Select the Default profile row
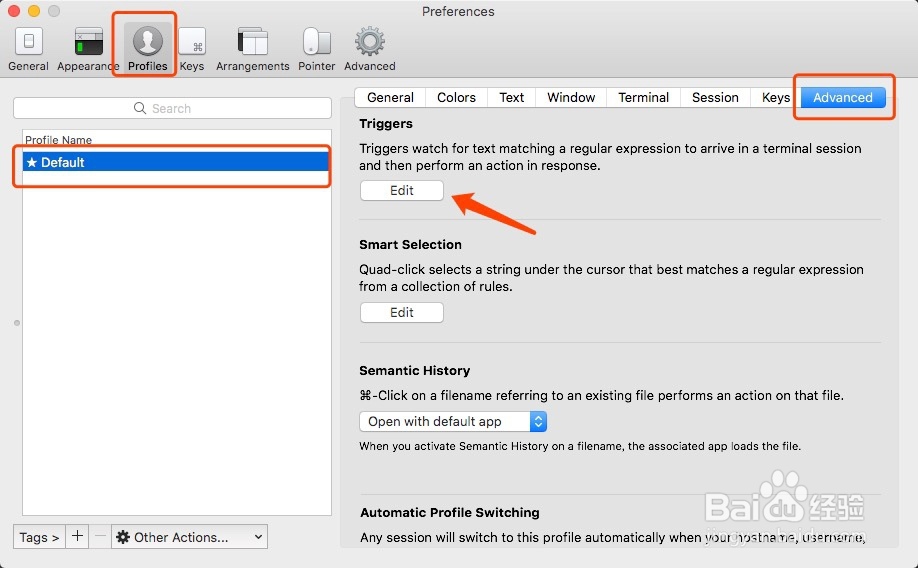 (176, 162)
